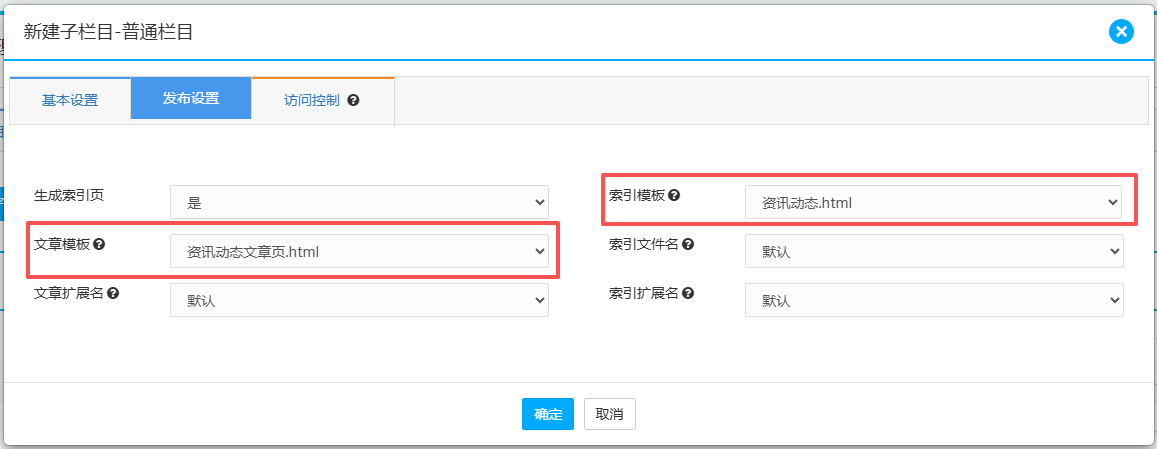The width and height of the screenshot is (1157, 449).
Task: Click help icon beside 索引文件名 label
Action: point(688,244)
